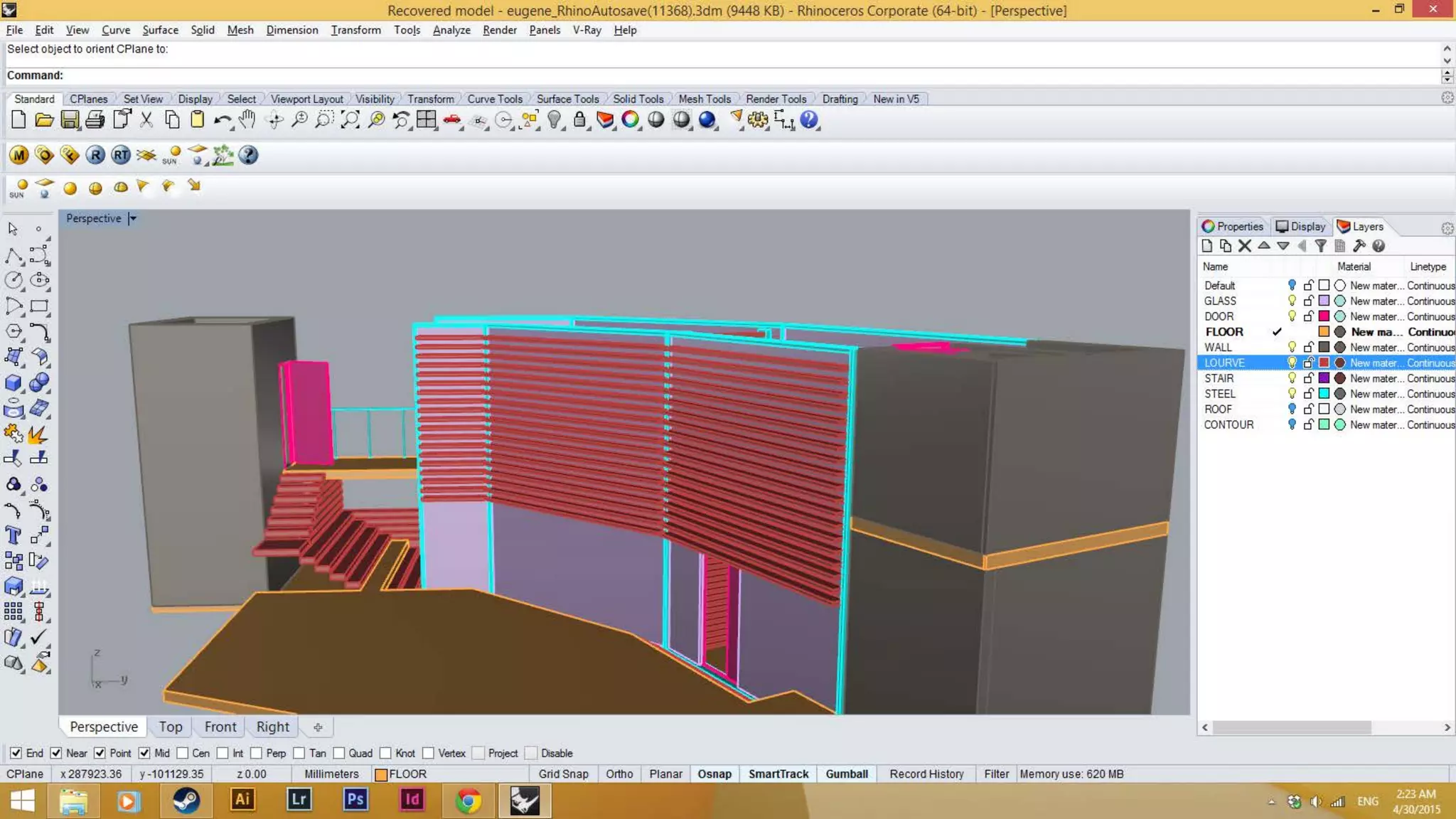Click the Undo arrow icon
Image resolution: width=1456 pixels, height=819 pixels.
coord(222,119)
